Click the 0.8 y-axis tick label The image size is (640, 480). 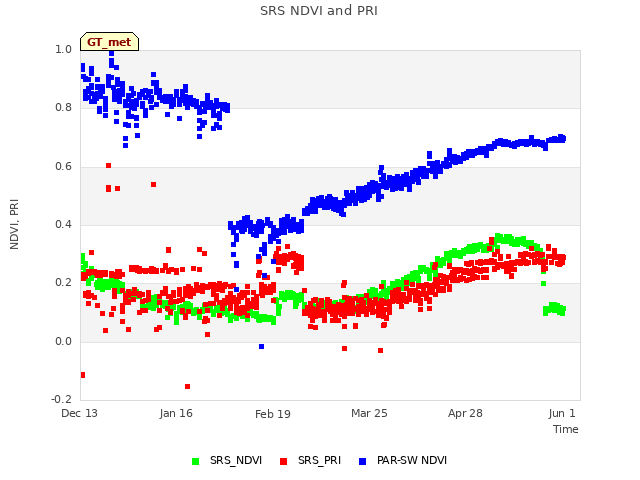pyautogui.click(x=63, y=108)
